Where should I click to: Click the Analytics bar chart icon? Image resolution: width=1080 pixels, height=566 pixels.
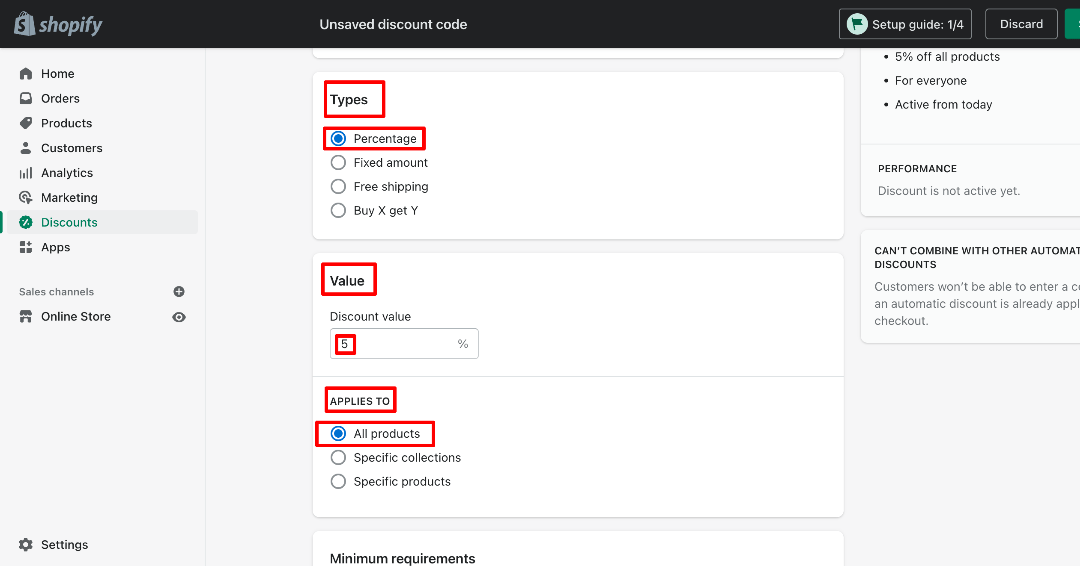(26, 173)
